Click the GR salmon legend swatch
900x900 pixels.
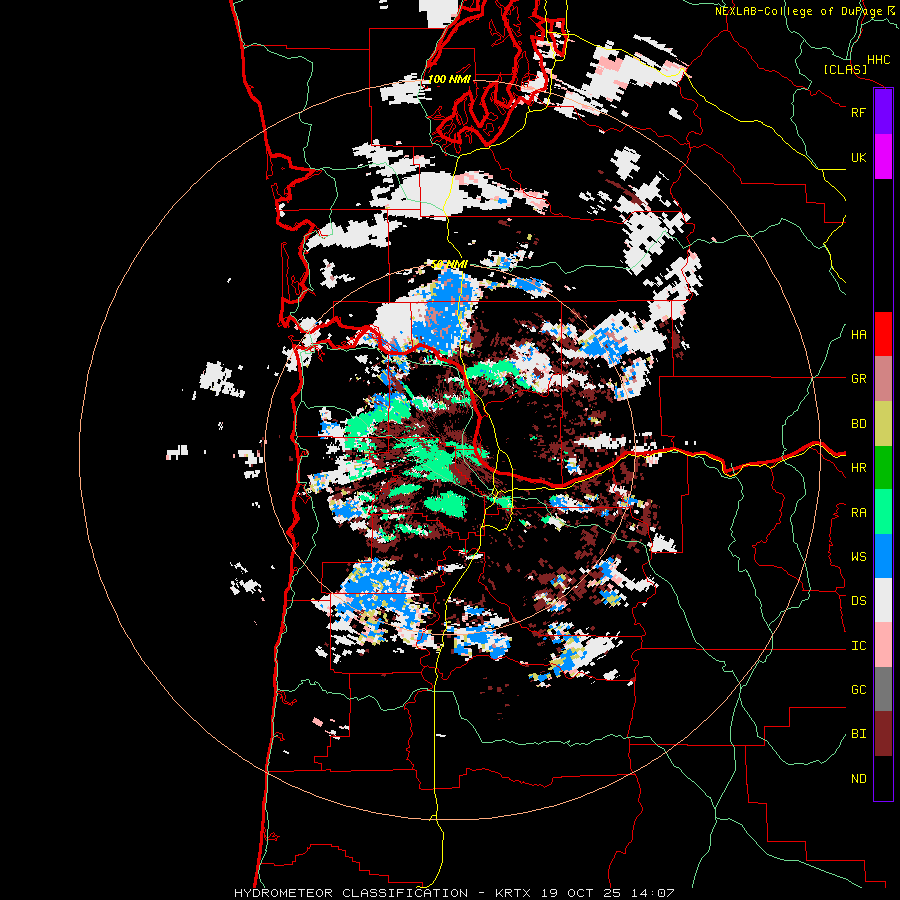[883, 379]
